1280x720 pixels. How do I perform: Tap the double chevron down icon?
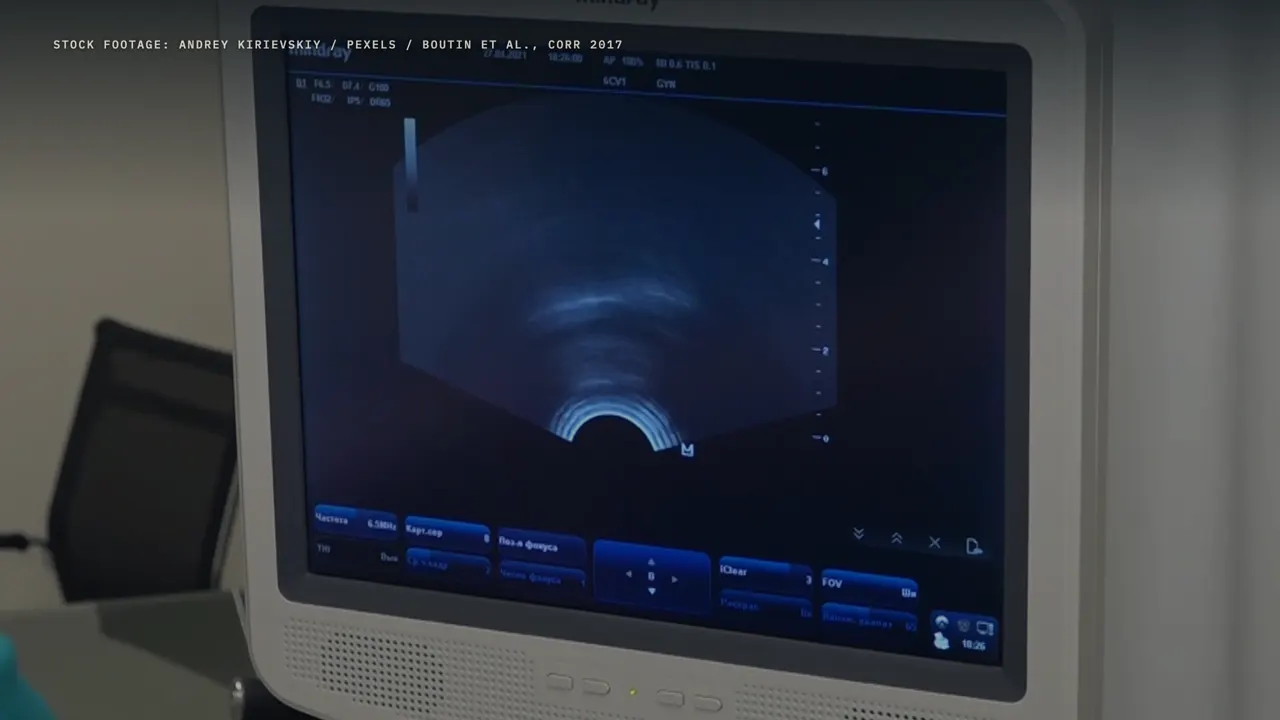coord(858,534)
